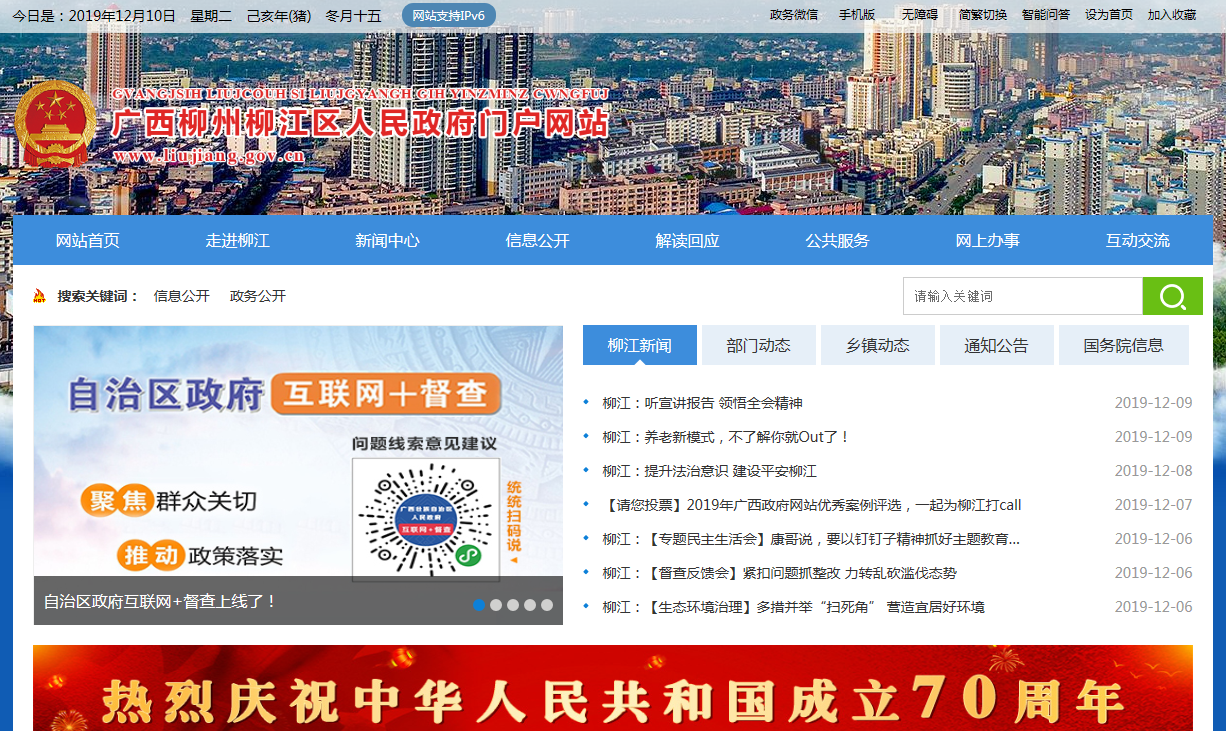This screenshot has height=731, width=1226.
Task: Select the last carousel dot indicator
Action: [547, 605]
